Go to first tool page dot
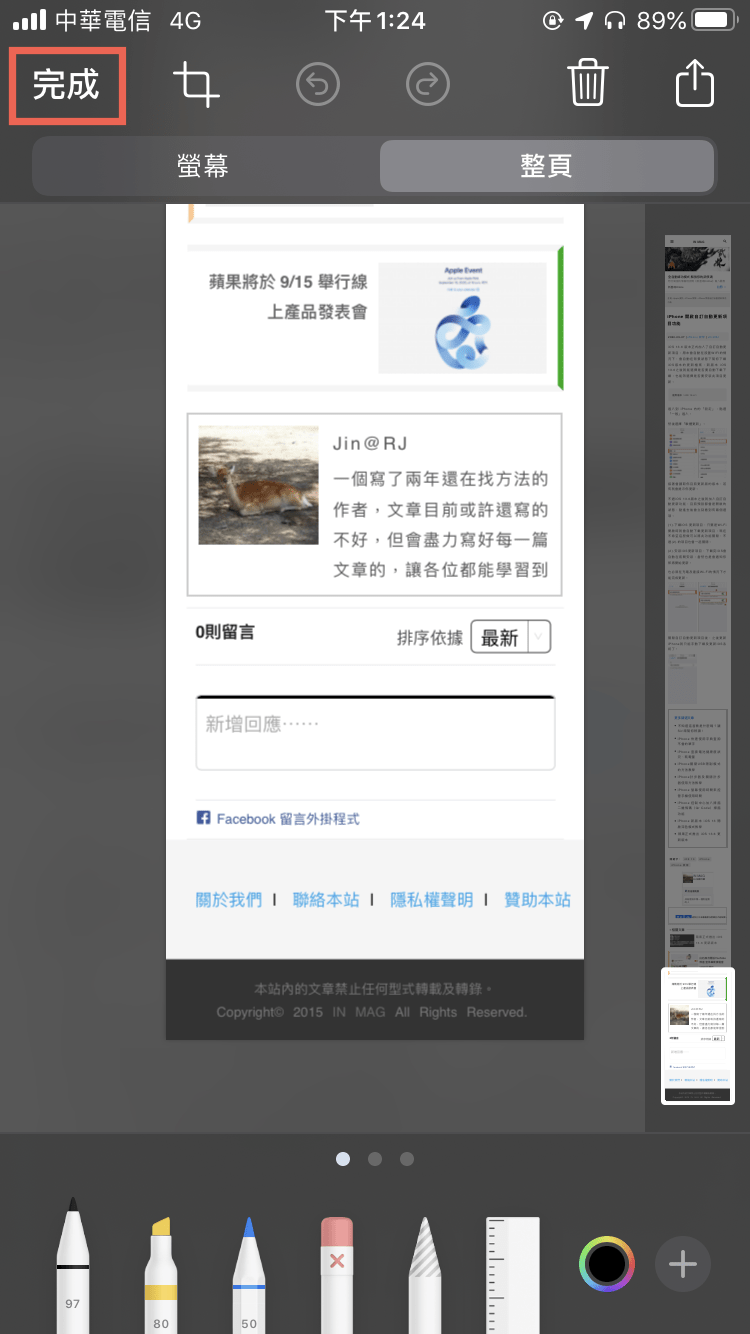The width and height of the screenshot is (750, 1334). tap(343, 1159)
